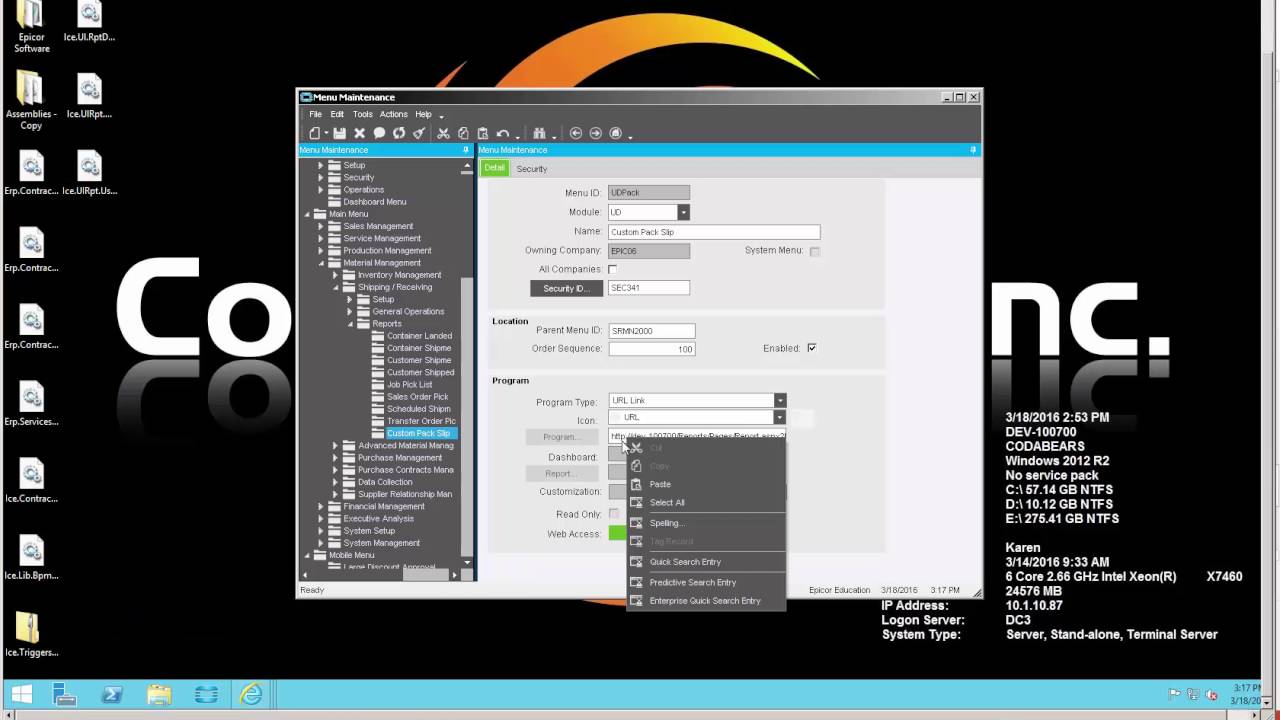The height and width of the screenshot is (720, 1280).
Task: Pin the right Menu Maintenance detail panel
Action: 974,150
